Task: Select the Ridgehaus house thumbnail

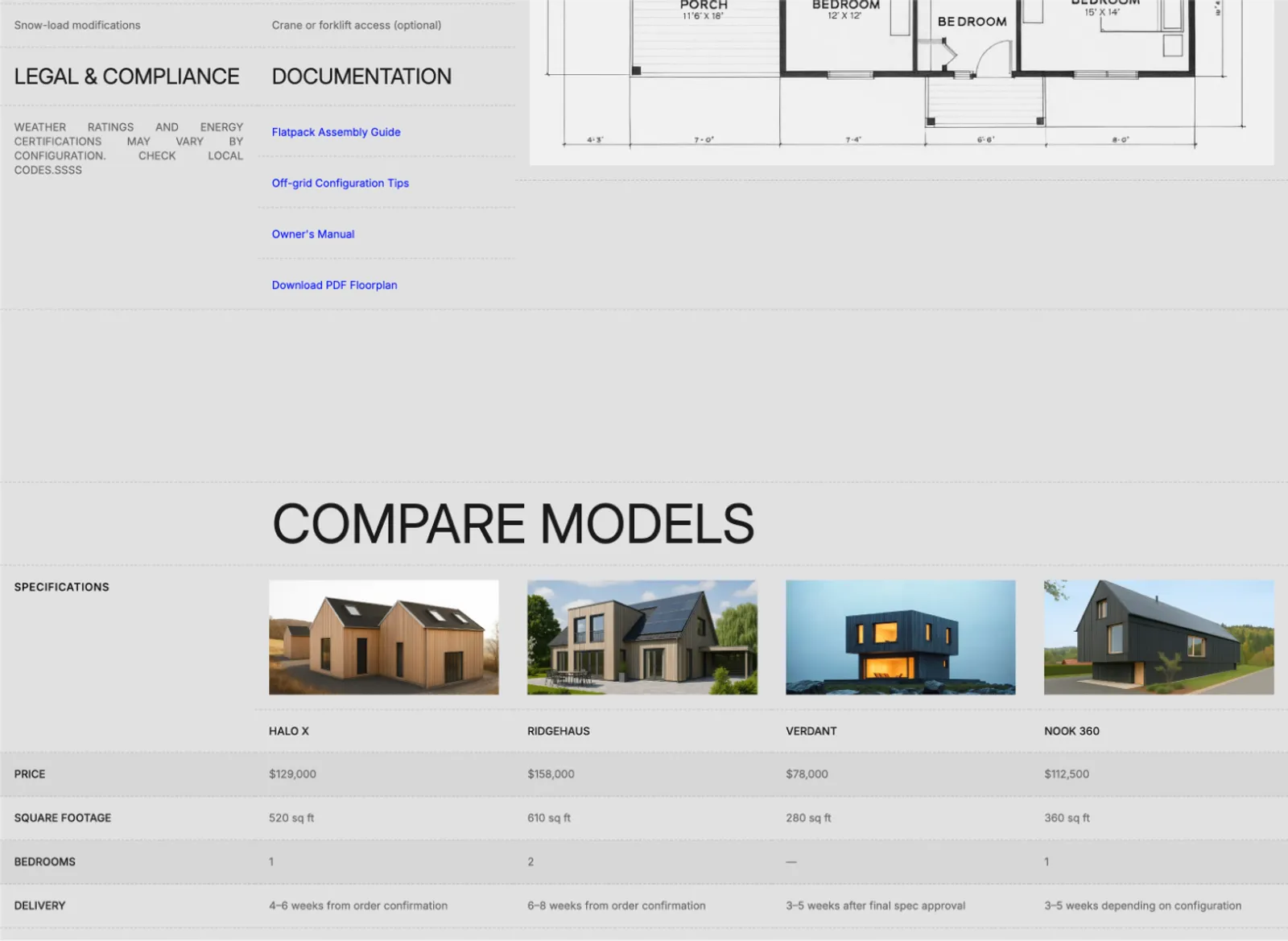Action: [642, 637]
